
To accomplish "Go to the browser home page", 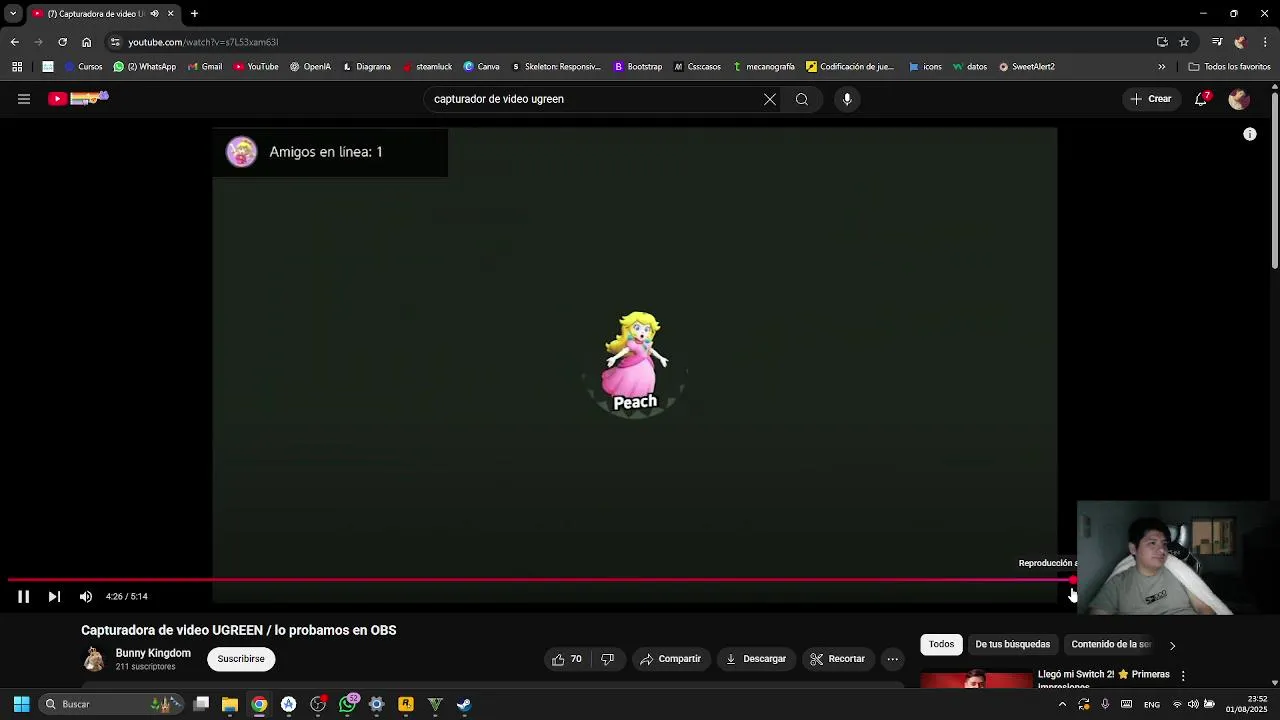I will (x=86, y=42).
